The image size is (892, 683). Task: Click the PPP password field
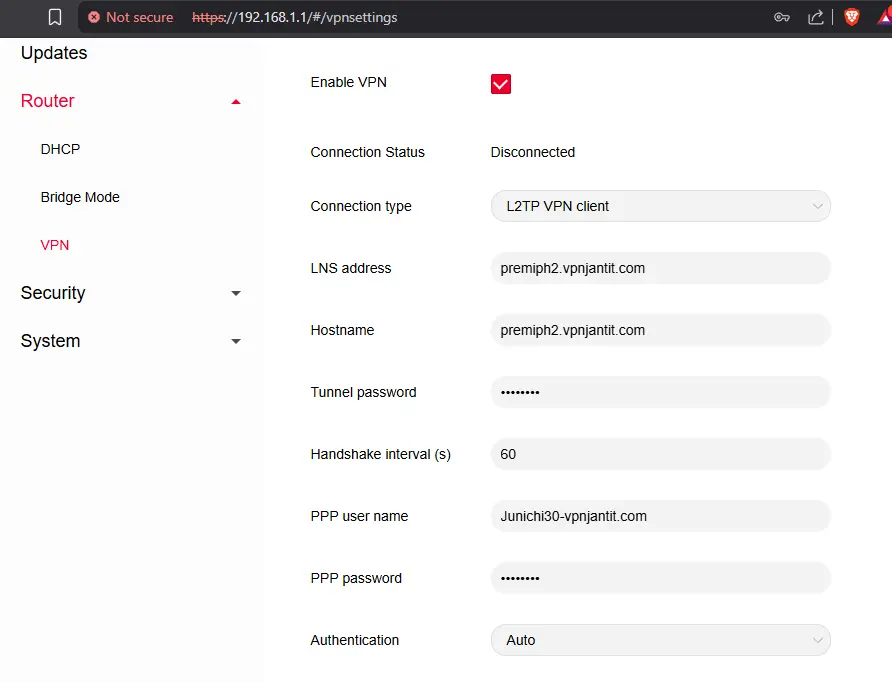pyautogui.click(x=660, y=578)
